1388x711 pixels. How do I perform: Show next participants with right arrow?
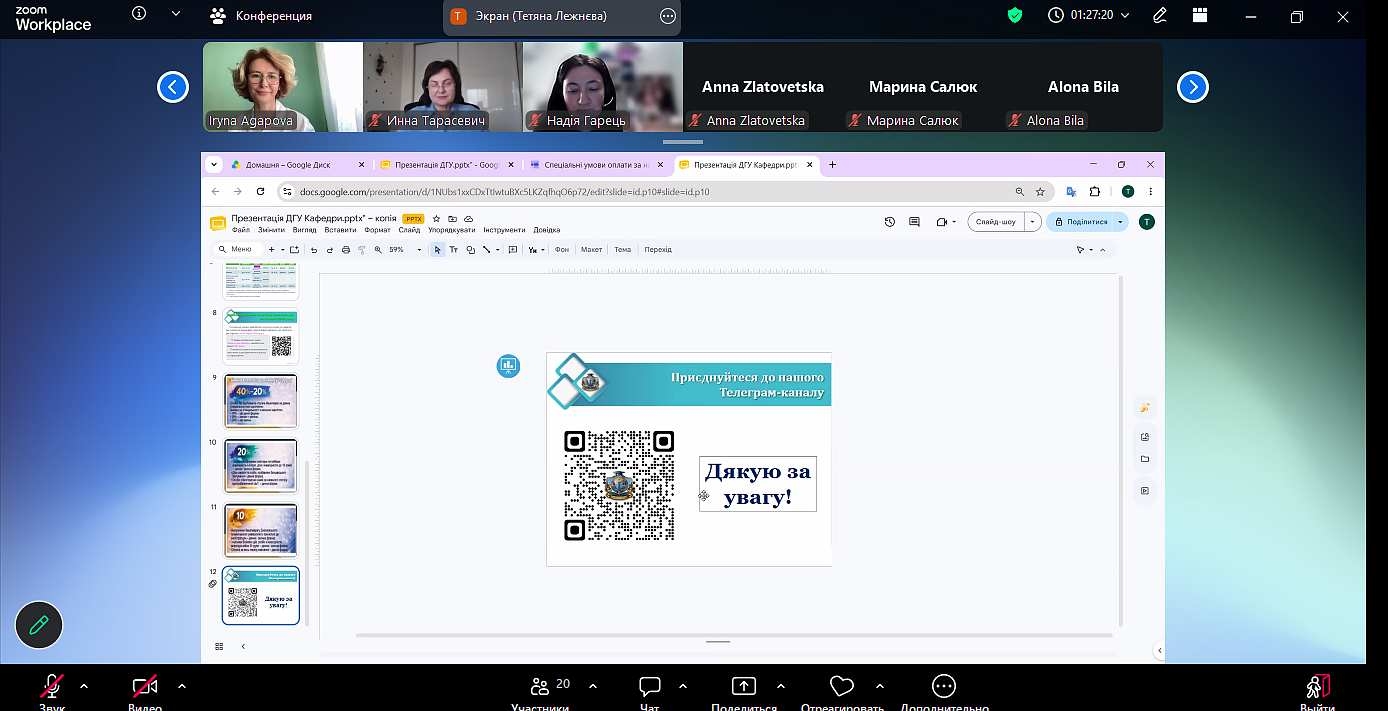click(1193, 88)
